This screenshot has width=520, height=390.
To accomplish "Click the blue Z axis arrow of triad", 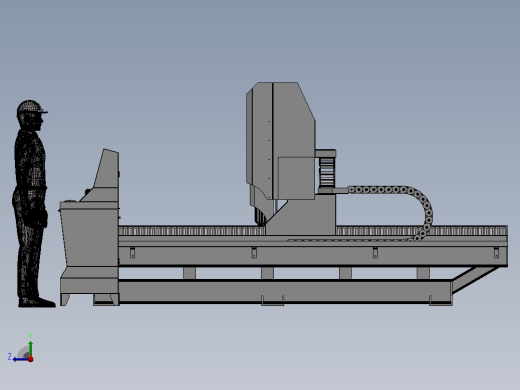I will click(20, 359).
